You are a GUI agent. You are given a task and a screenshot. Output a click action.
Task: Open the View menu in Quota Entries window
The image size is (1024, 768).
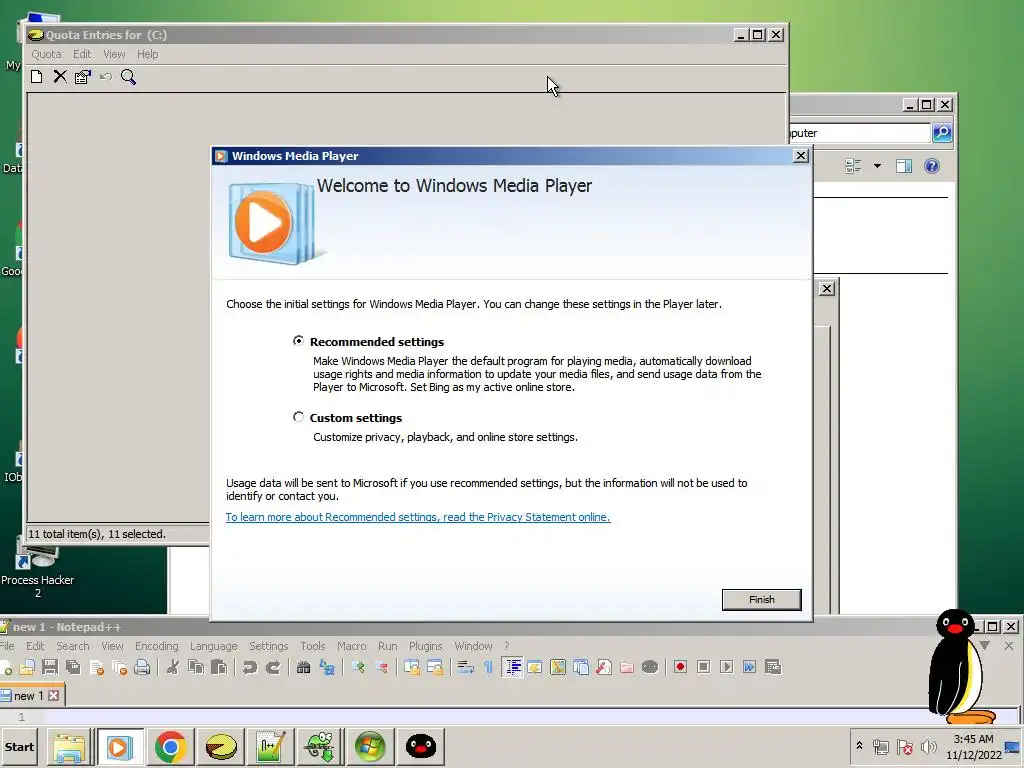coord(114,54)
